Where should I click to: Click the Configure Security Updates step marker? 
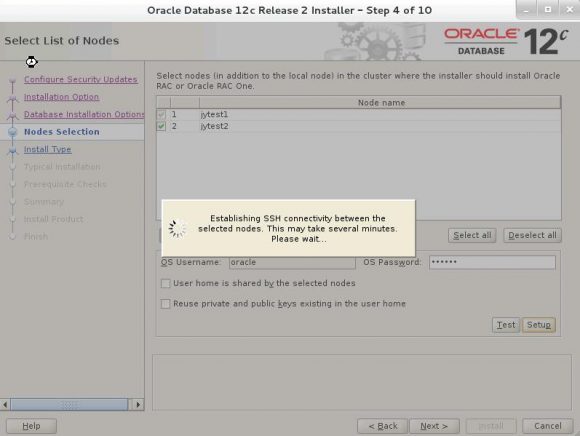[x=13, y=80]
